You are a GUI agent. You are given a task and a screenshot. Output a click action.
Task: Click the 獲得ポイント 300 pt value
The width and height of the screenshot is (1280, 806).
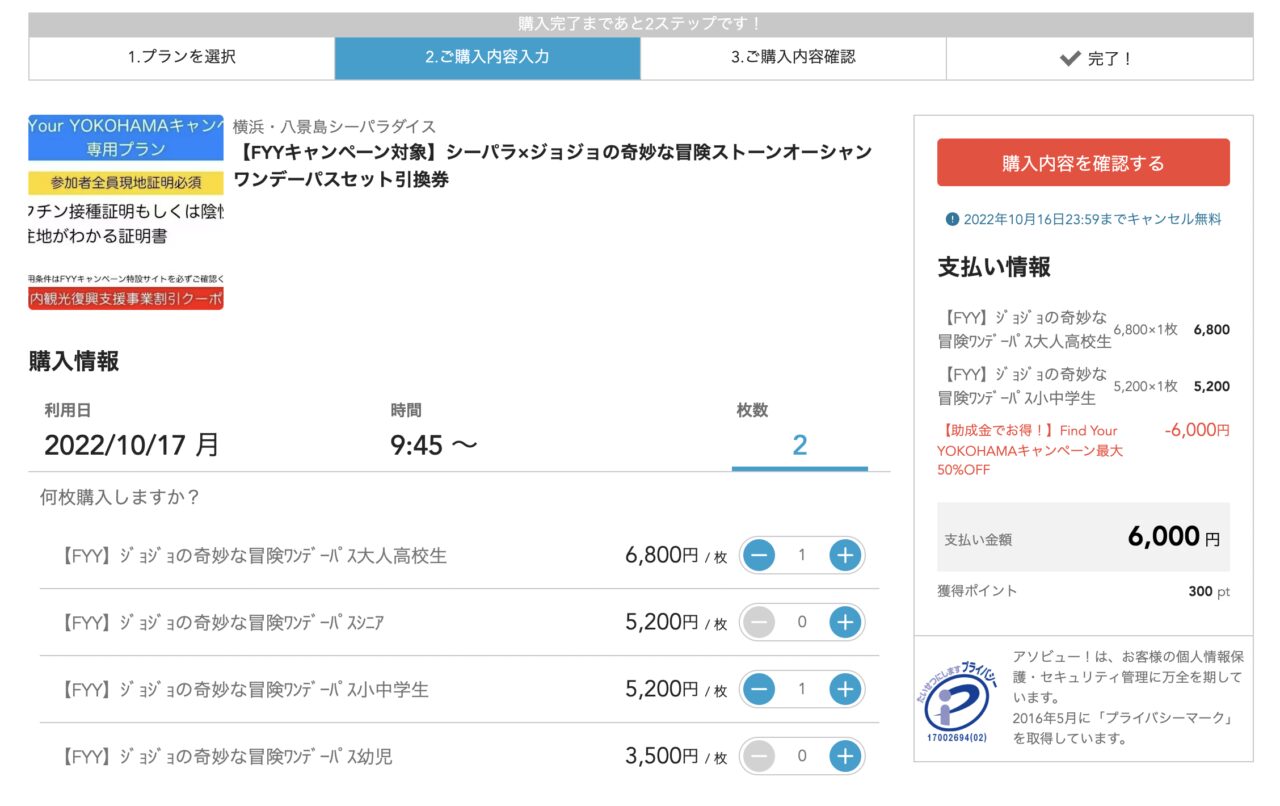click(x=1209, y=591)
